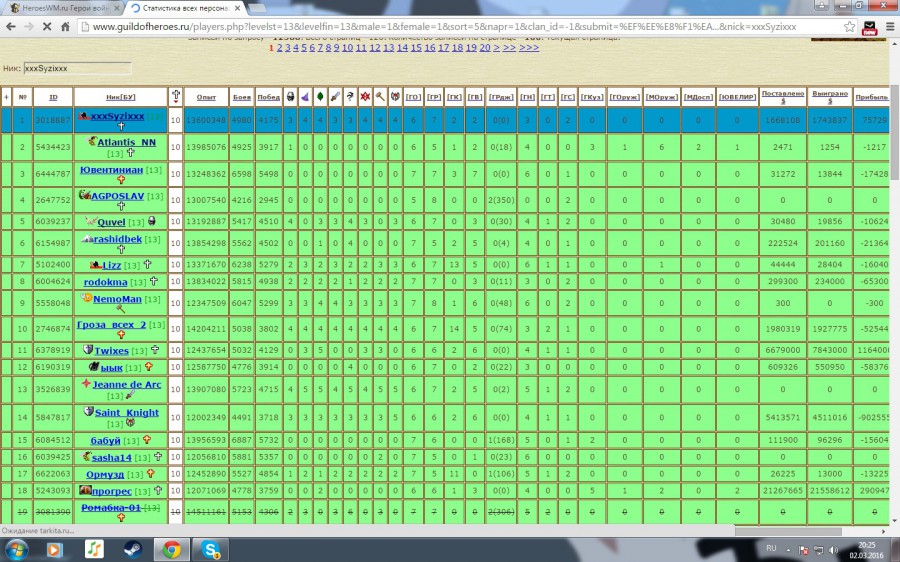Sort by Поставлено $ column header
This screenshot has height=562, width=900.
(x=783, y=97)
